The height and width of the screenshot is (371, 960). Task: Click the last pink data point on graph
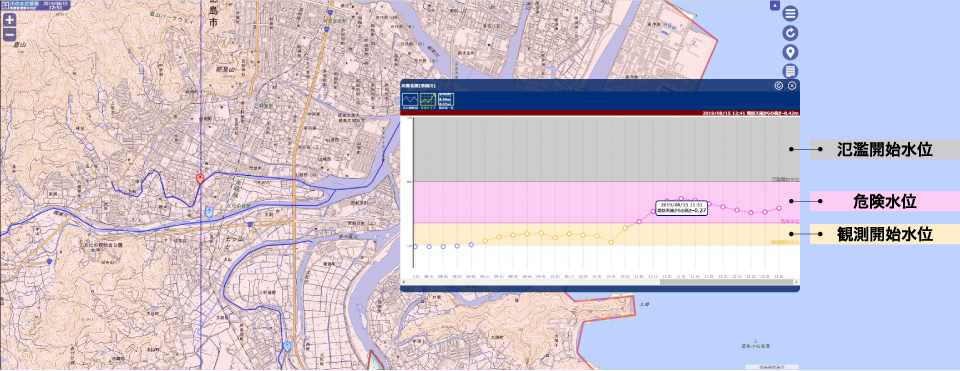779,208
